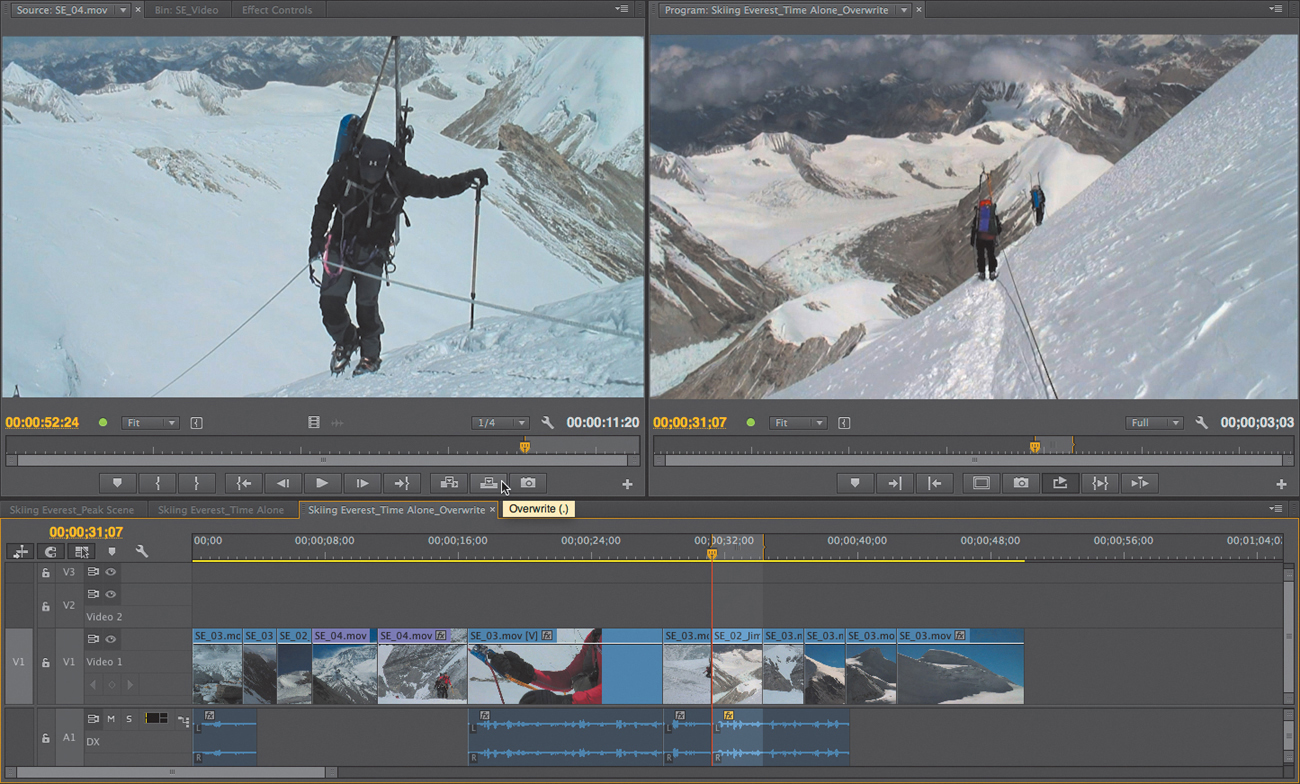Go to Out point in Source Monitor
This screenshot has width=1300, height=784.
[401, 483]
